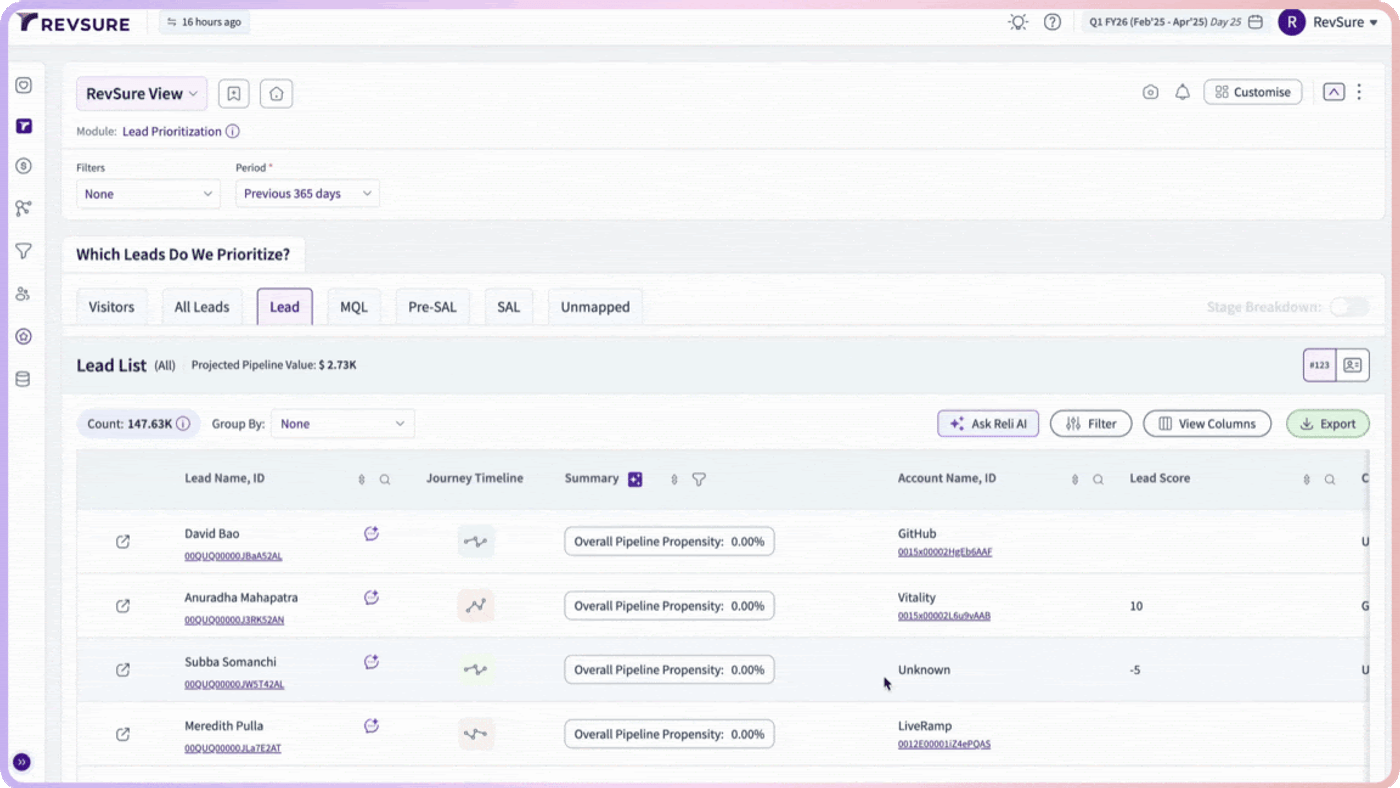
Task: Open the Period dropdown Previous 365 days
Action: pos(307,194)
